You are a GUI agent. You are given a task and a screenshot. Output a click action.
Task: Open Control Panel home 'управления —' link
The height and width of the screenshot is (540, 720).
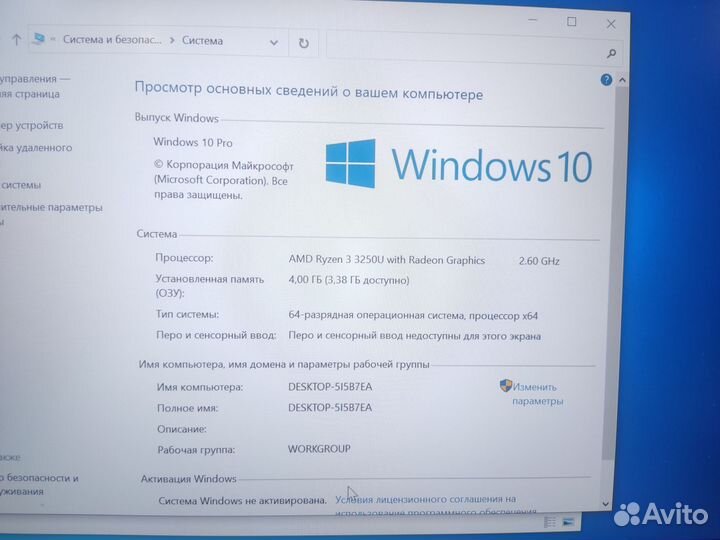[35, 79]
